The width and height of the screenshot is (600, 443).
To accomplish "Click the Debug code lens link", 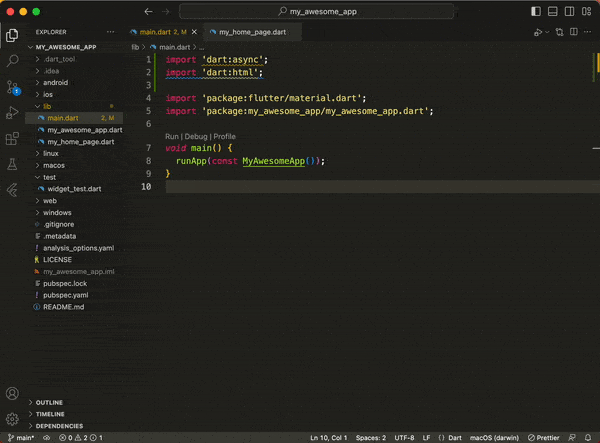I will coord(196,136).
